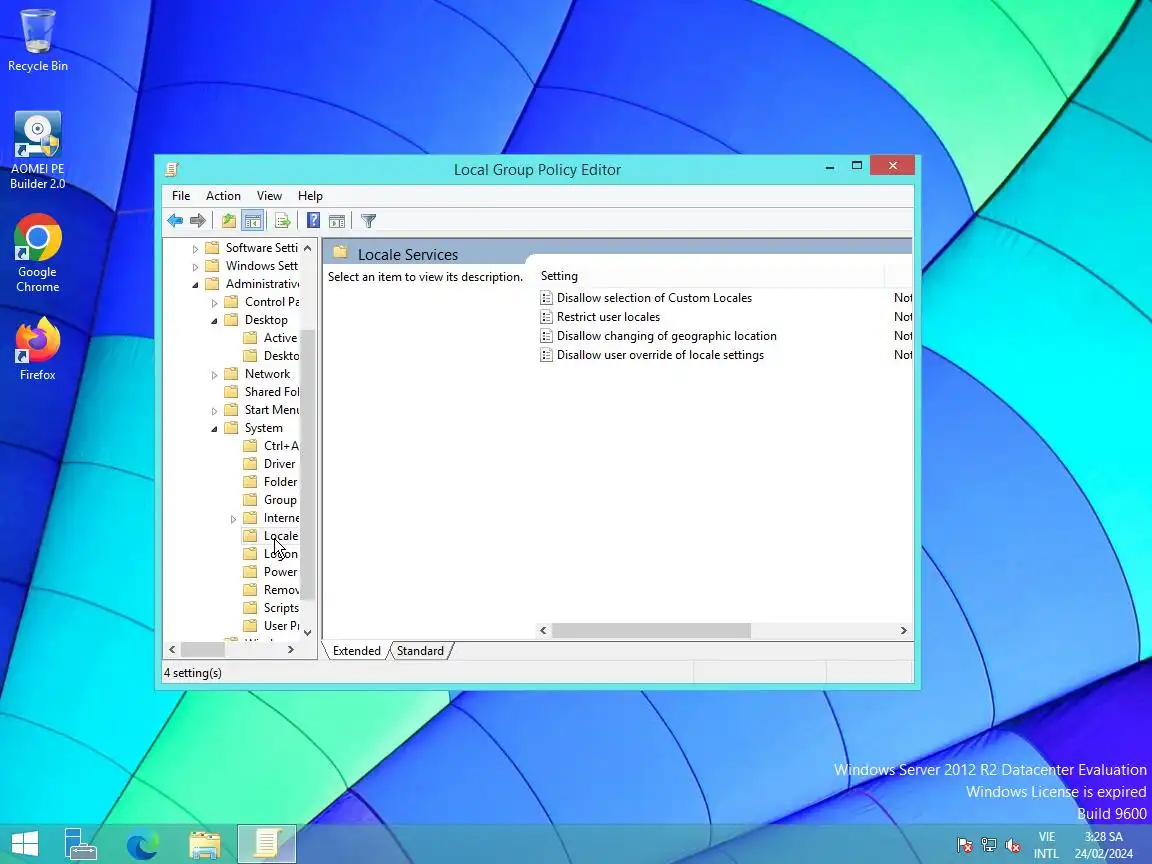The image size is (1152, 864).
Task: Click the network tray icon
Action: tap(989, 846)
